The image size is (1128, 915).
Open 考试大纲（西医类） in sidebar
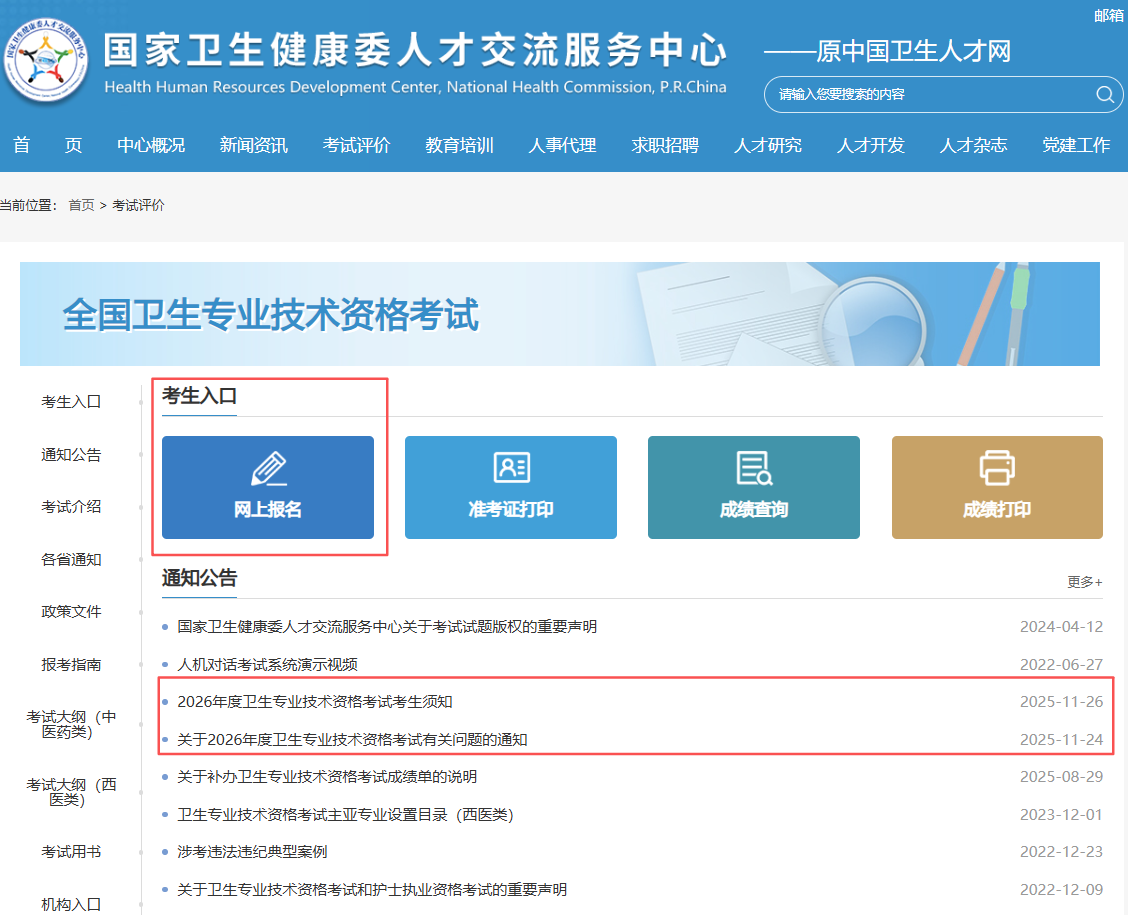(x=71, y=792)
